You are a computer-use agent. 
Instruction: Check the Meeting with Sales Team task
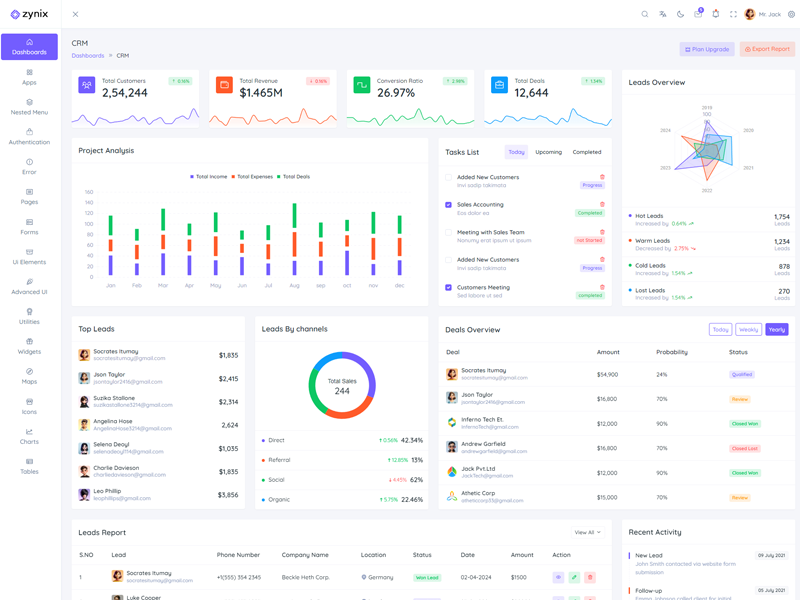pos(449,232)
